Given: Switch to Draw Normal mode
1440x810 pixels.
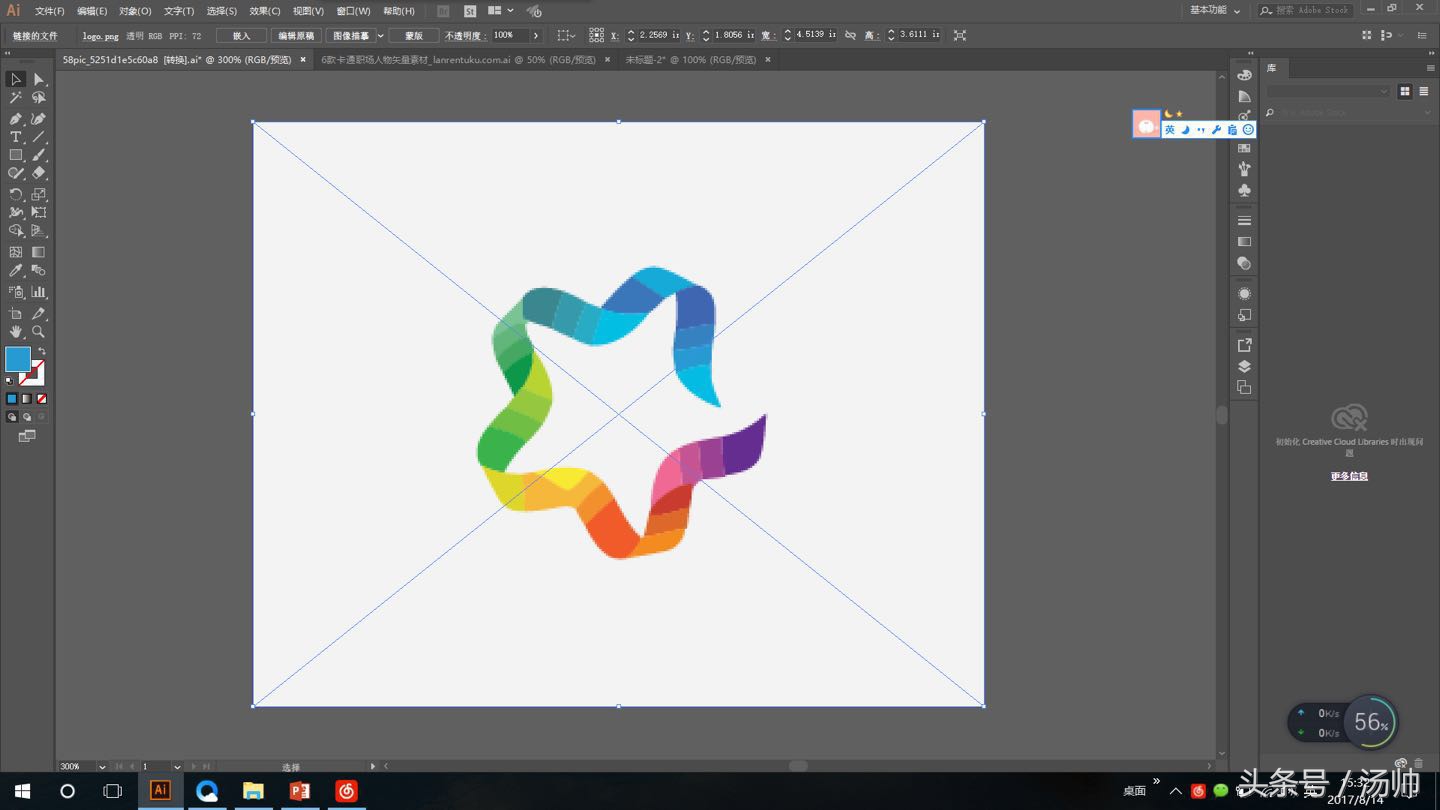Looking at the screenshot, I should tap(12, 417).
